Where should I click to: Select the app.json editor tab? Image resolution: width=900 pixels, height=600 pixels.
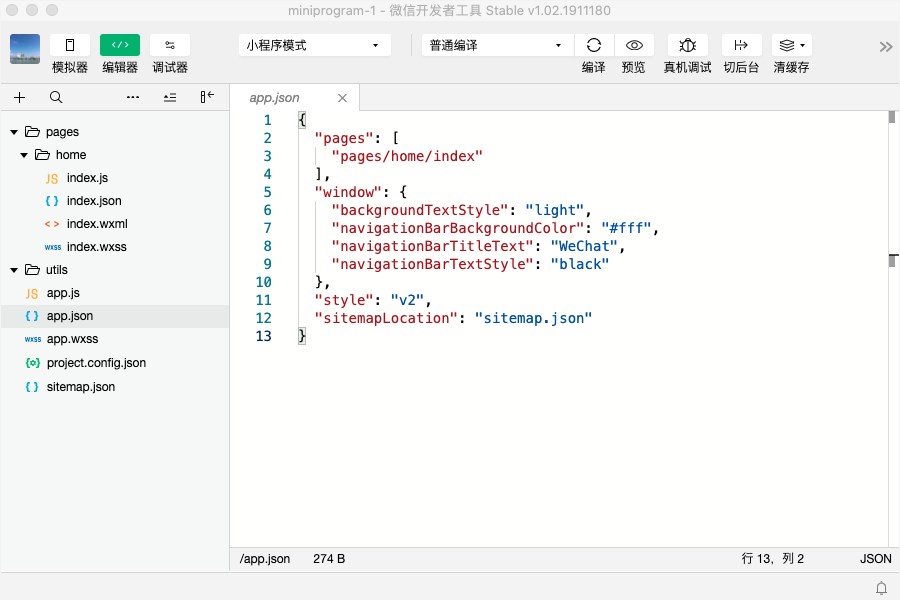(x=274, y=98)
